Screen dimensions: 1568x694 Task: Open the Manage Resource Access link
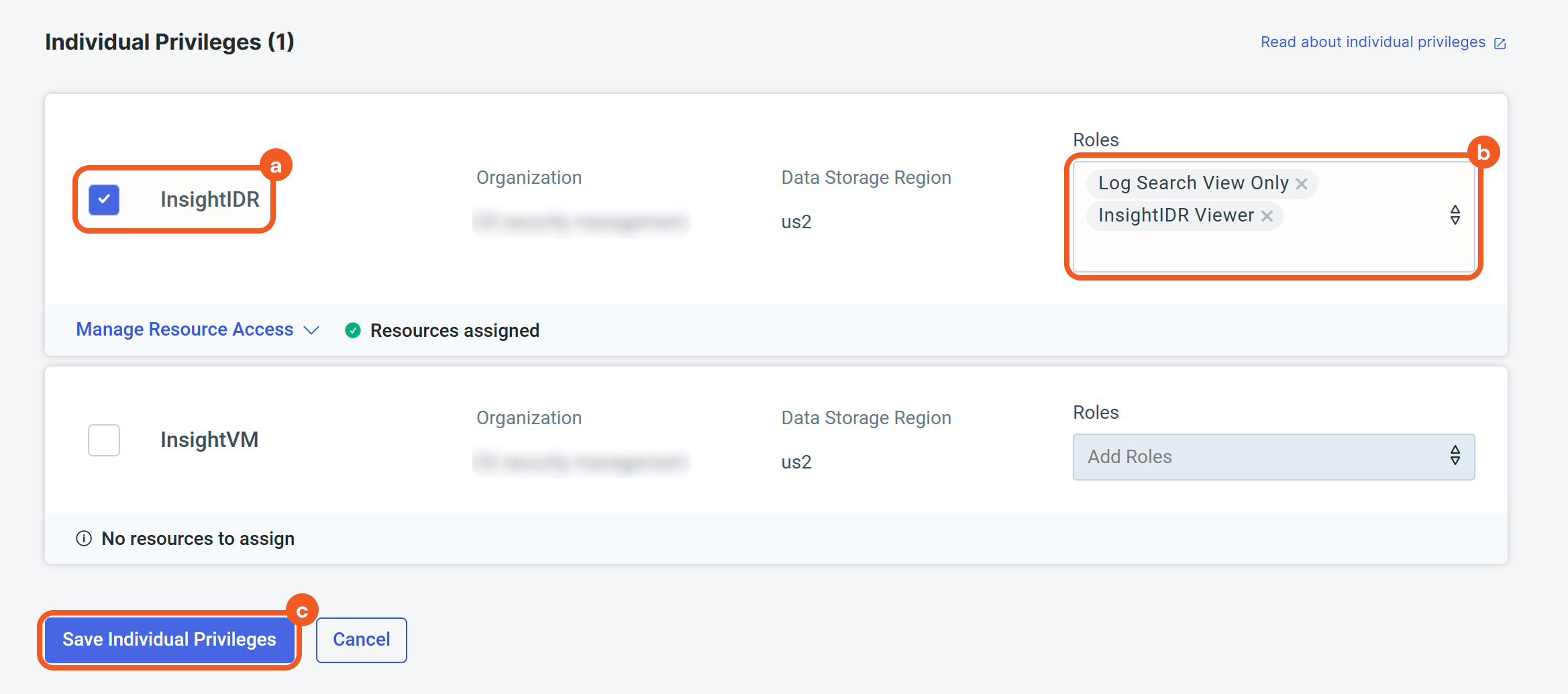[x=185, y=330]
